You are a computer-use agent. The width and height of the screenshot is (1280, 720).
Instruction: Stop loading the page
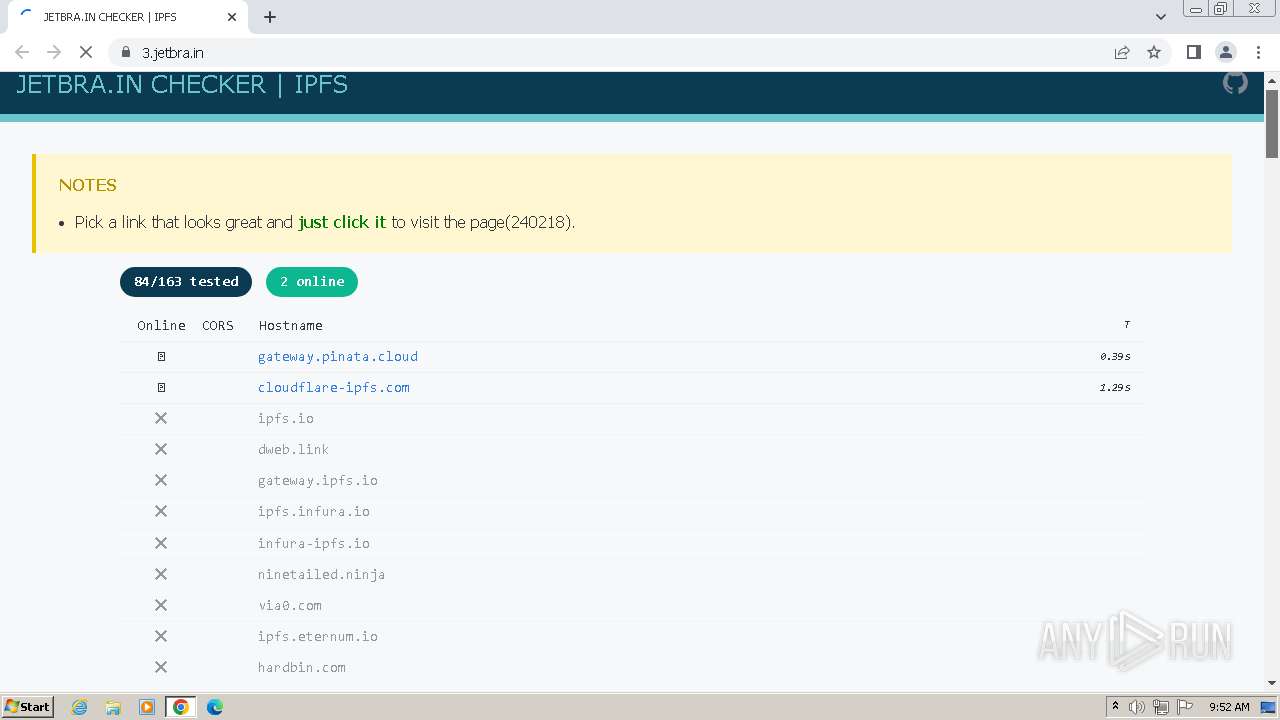[86, 52]
